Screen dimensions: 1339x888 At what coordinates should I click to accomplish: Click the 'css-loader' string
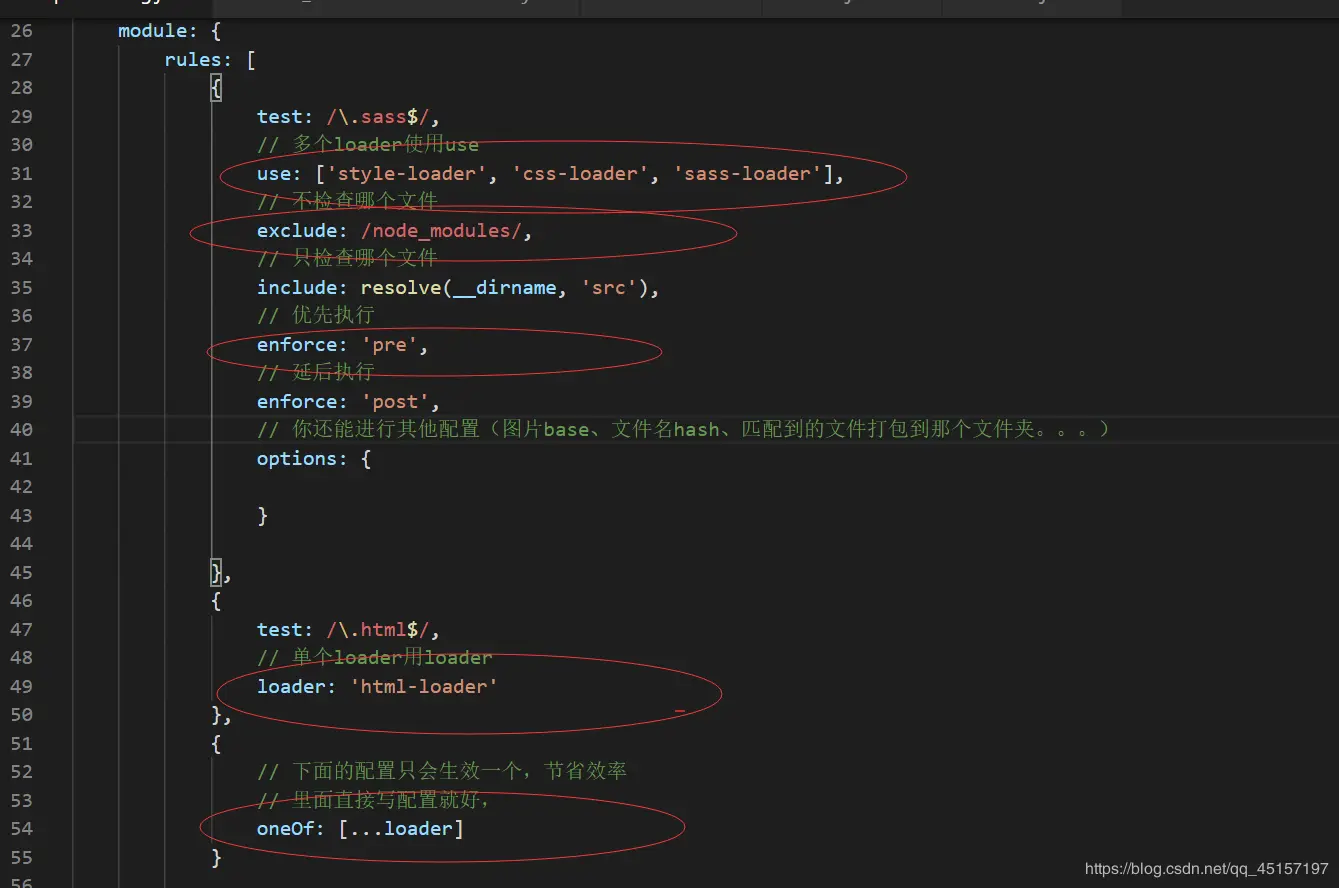tap(581, 174)
